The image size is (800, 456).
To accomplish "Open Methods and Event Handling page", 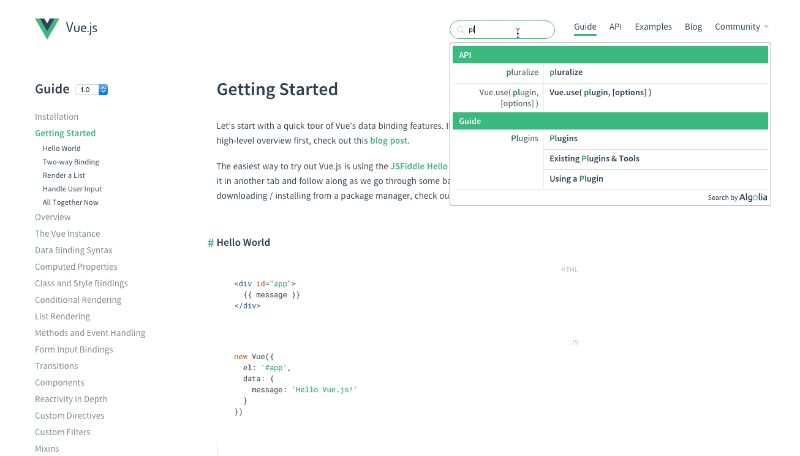I will point(90,333).
